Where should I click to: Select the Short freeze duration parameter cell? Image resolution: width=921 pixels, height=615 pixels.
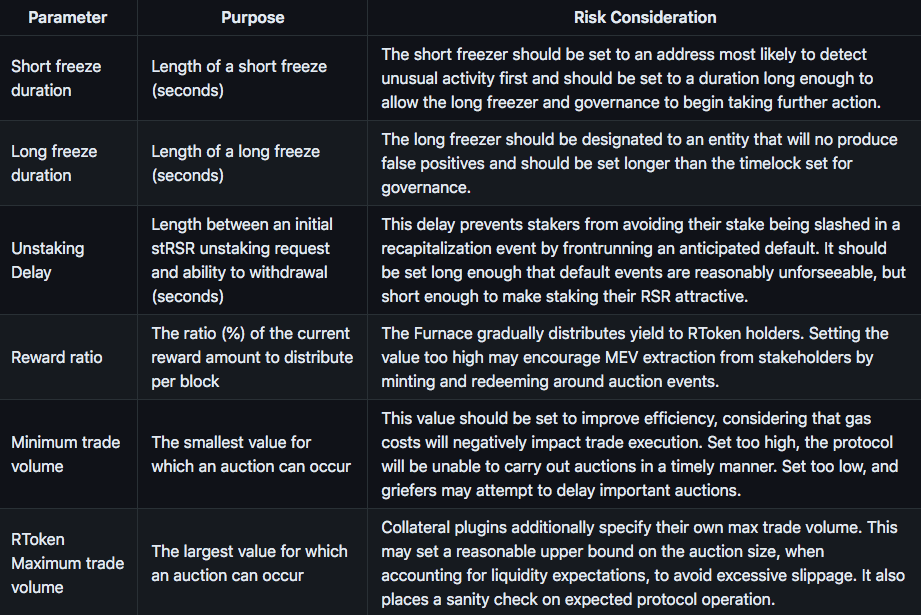(56, 78)
